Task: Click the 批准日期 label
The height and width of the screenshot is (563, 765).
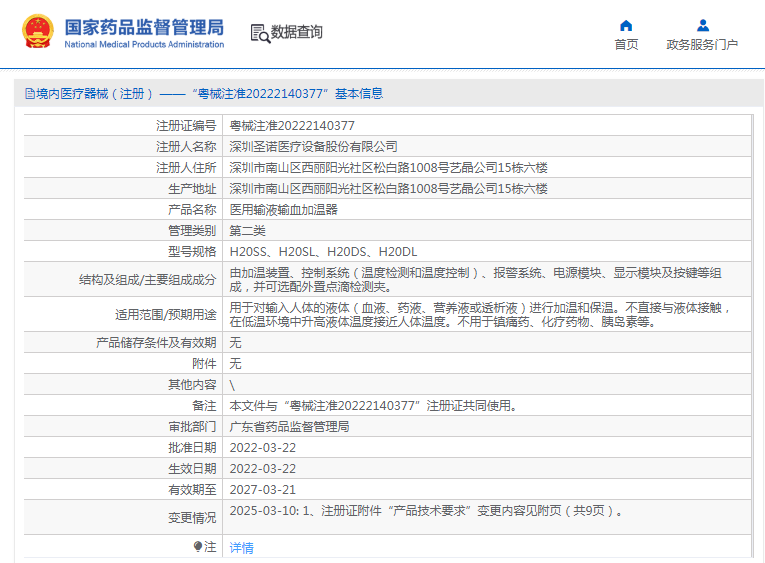Action: pos(192,448)
